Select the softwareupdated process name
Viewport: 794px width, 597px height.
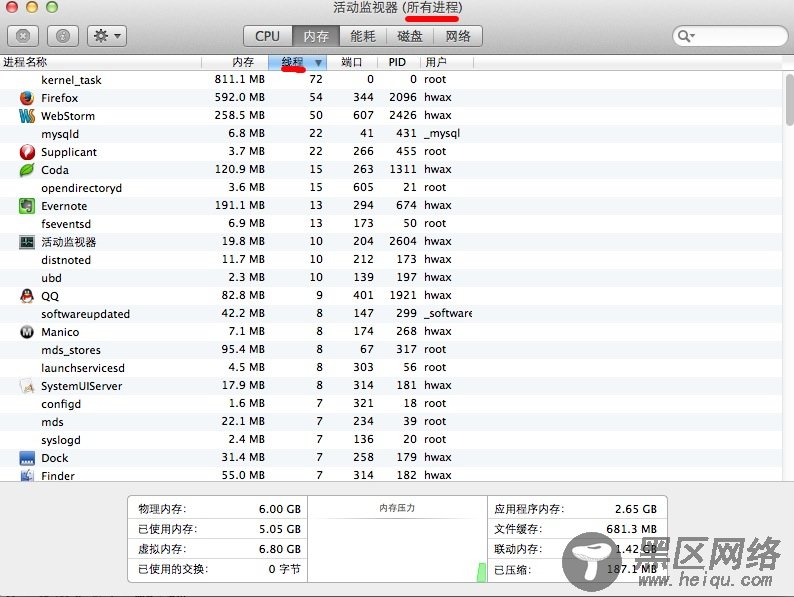coord(86,314)
